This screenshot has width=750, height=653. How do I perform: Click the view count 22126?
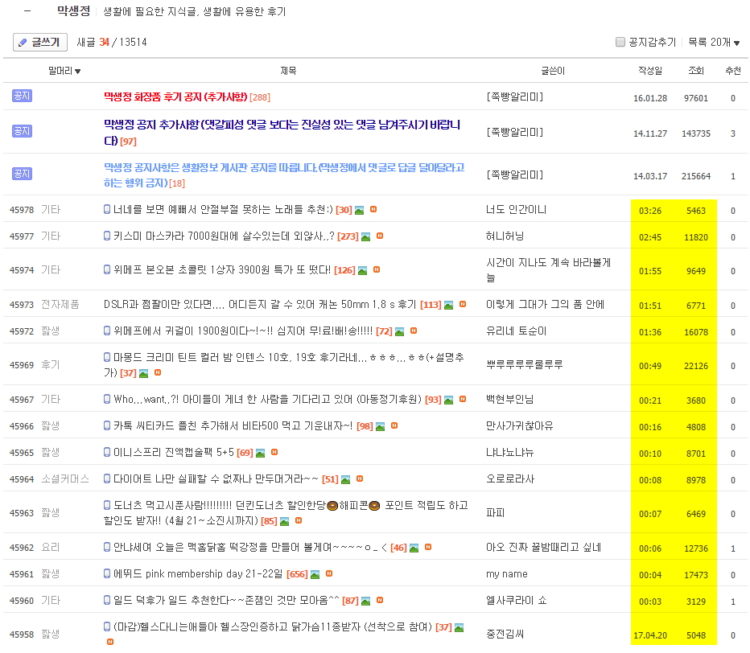[x=696, y=366]
